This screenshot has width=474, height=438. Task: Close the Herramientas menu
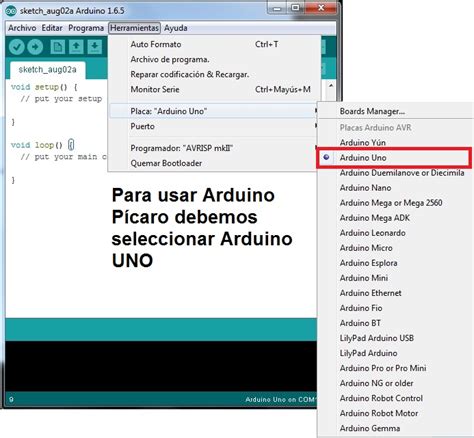pyautogui.click(x=134, y=28)
